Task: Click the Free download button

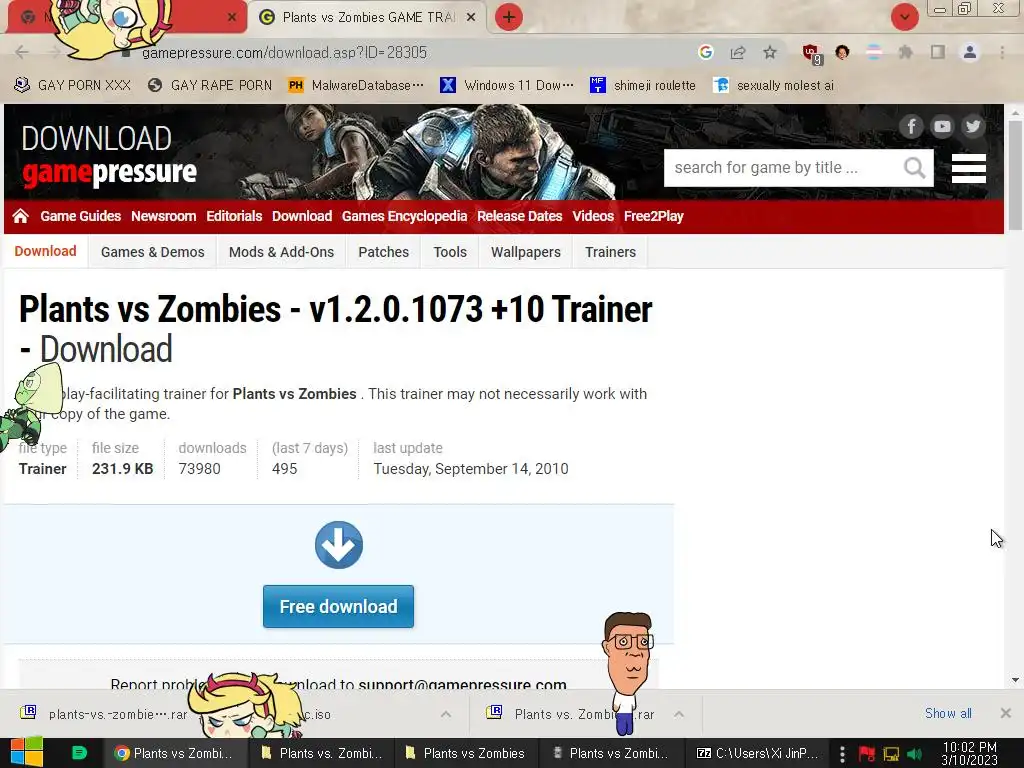Action: click(338, 607)
